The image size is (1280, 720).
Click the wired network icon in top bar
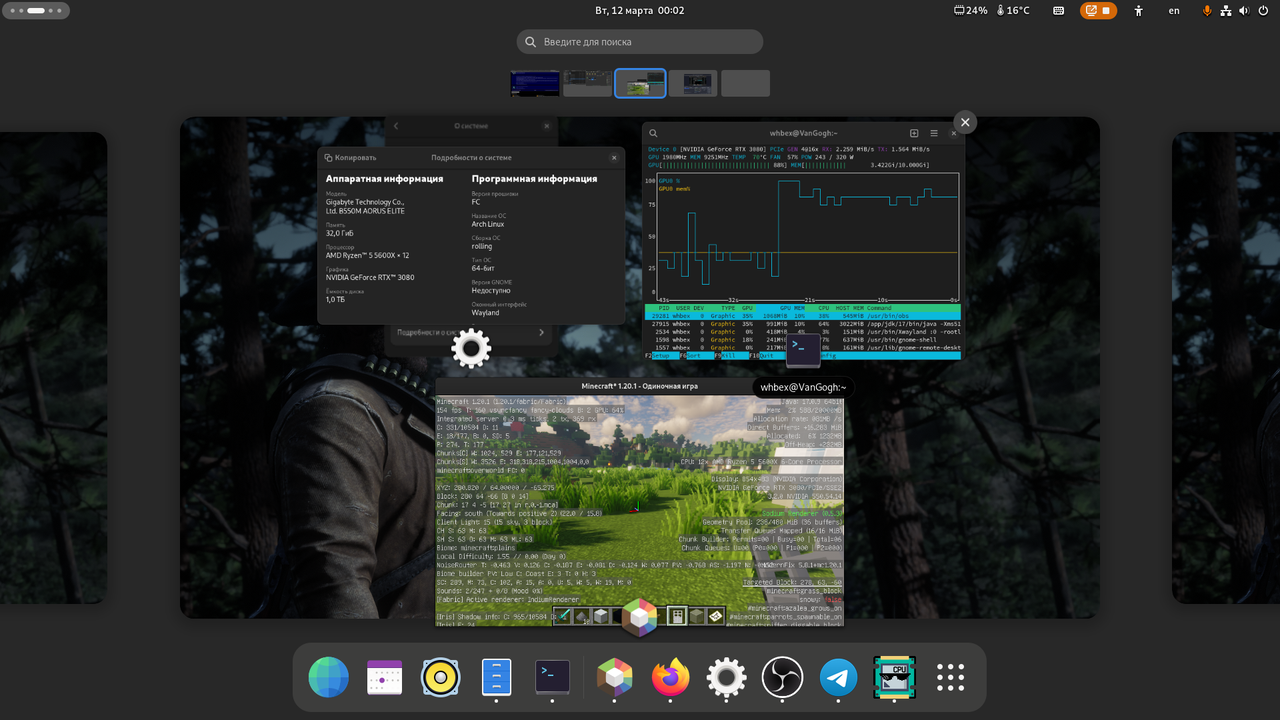click(x=1226, y=10)
